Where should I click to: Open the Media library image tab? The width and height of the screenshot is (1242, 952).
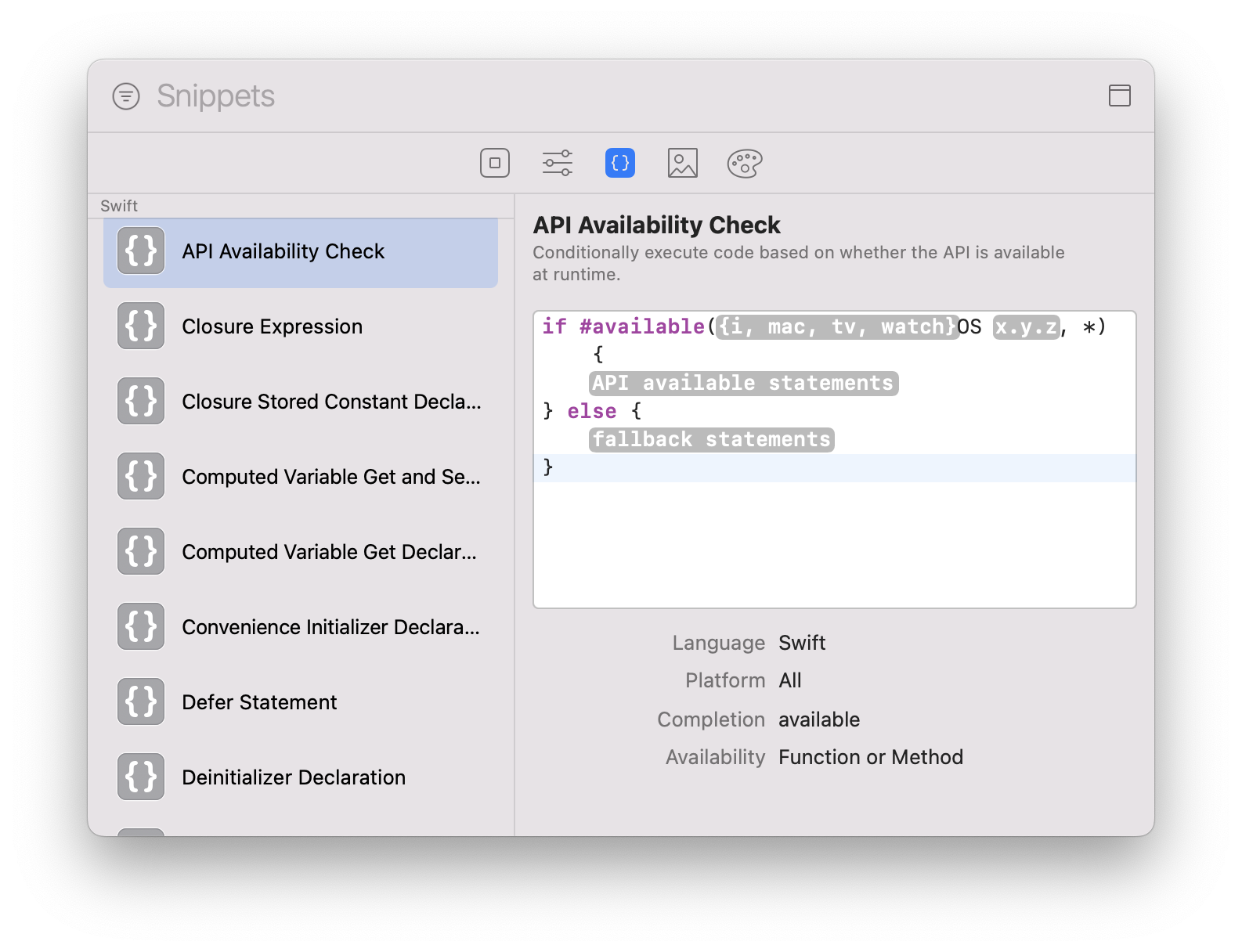click(683, 163)
